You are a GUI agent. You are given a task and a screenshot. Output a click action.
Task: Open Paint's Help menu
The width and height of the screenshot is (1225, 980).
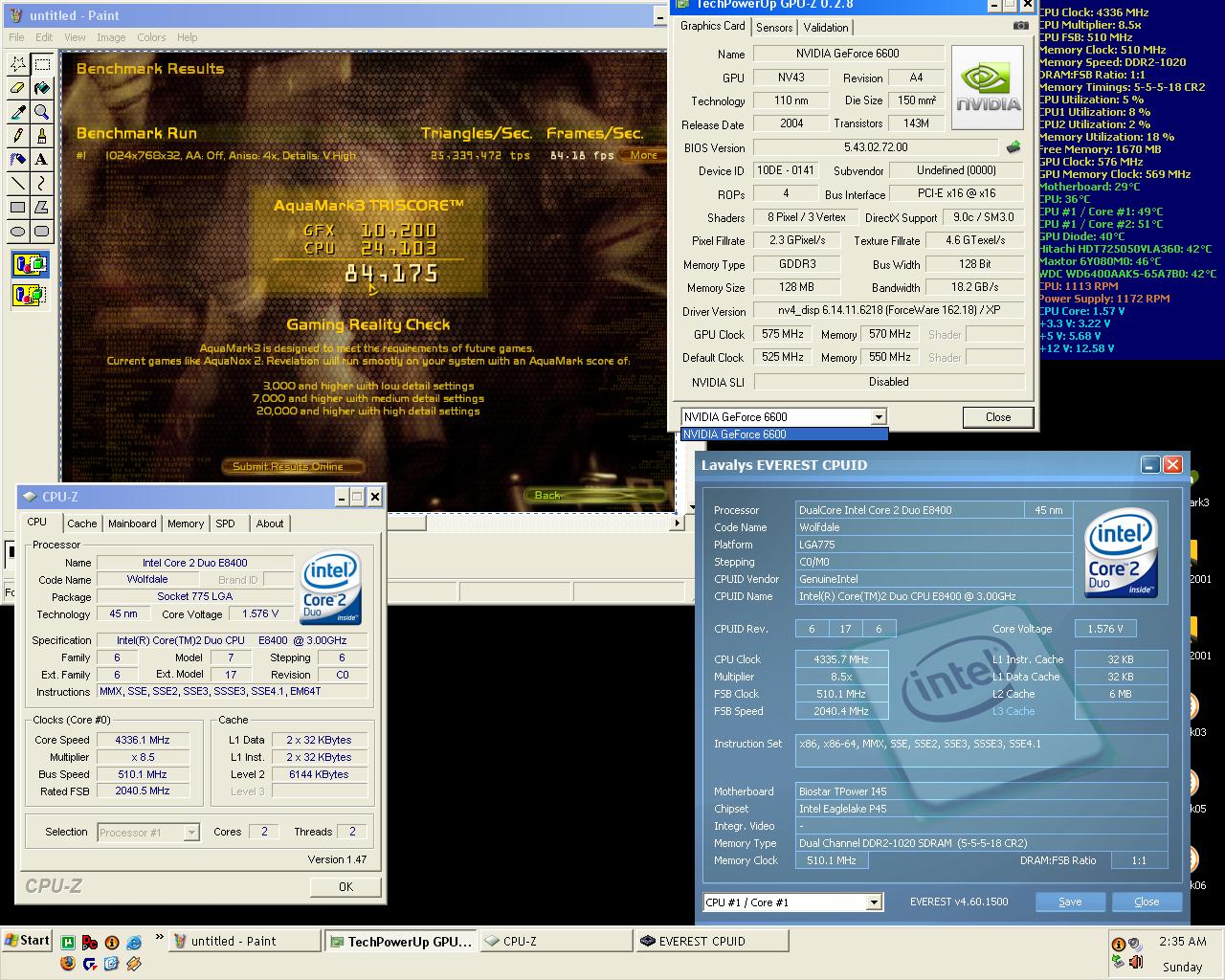[187, 37]
